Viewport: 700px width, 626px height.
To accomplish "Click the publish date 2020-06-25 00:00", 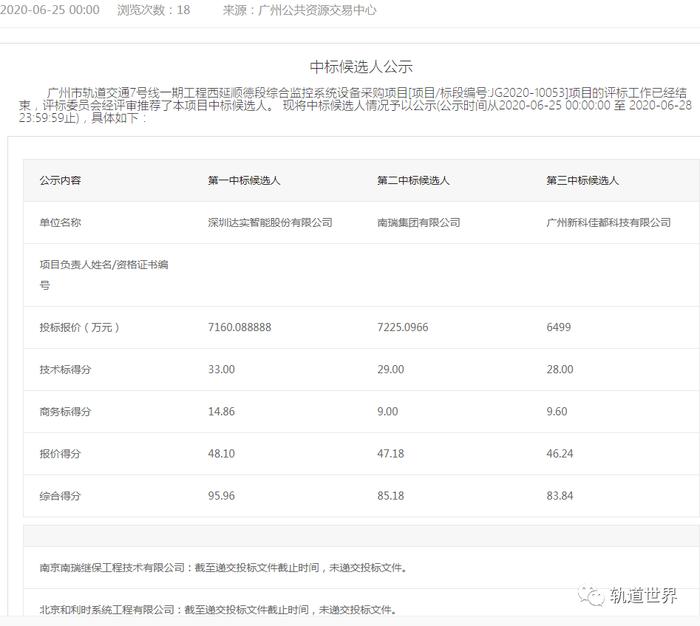I will (50, 10).
